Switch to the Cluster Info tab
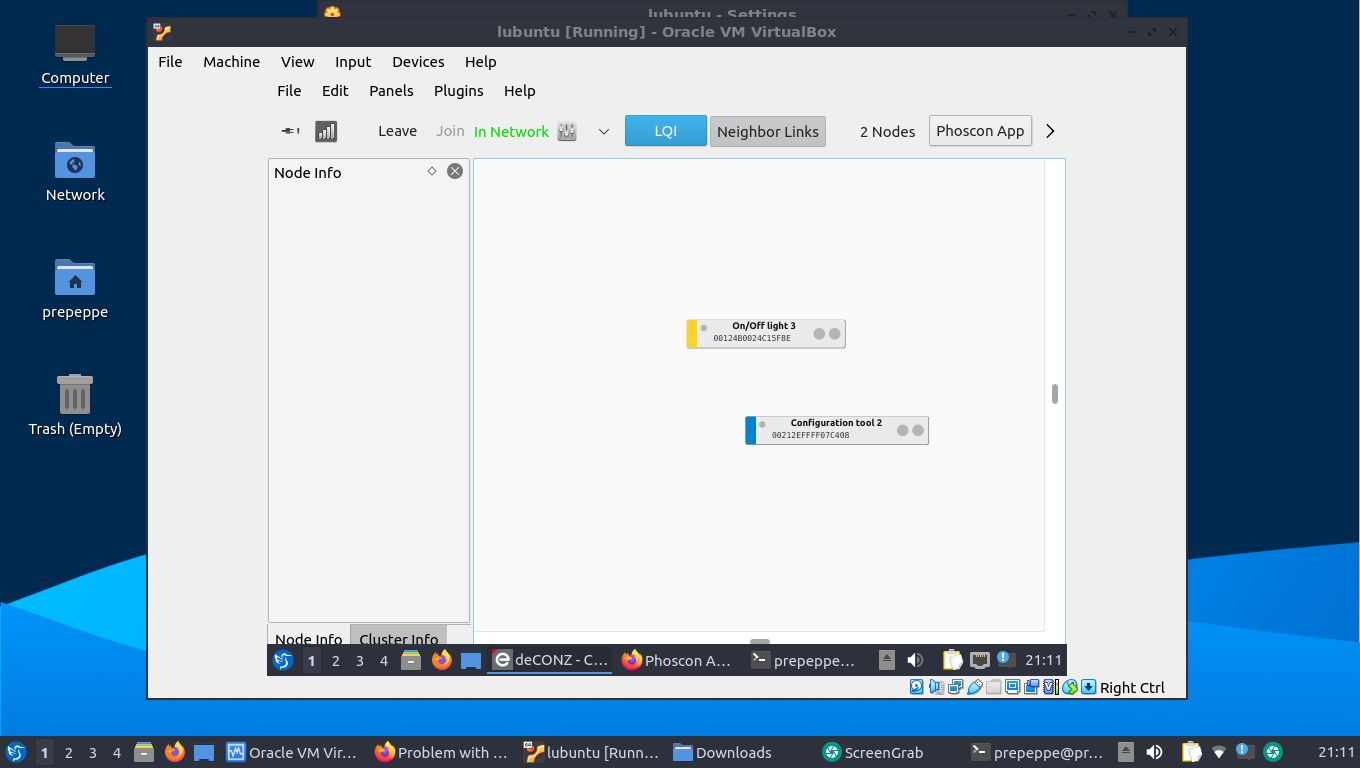 pyautogui.click(x=399, y=637)
